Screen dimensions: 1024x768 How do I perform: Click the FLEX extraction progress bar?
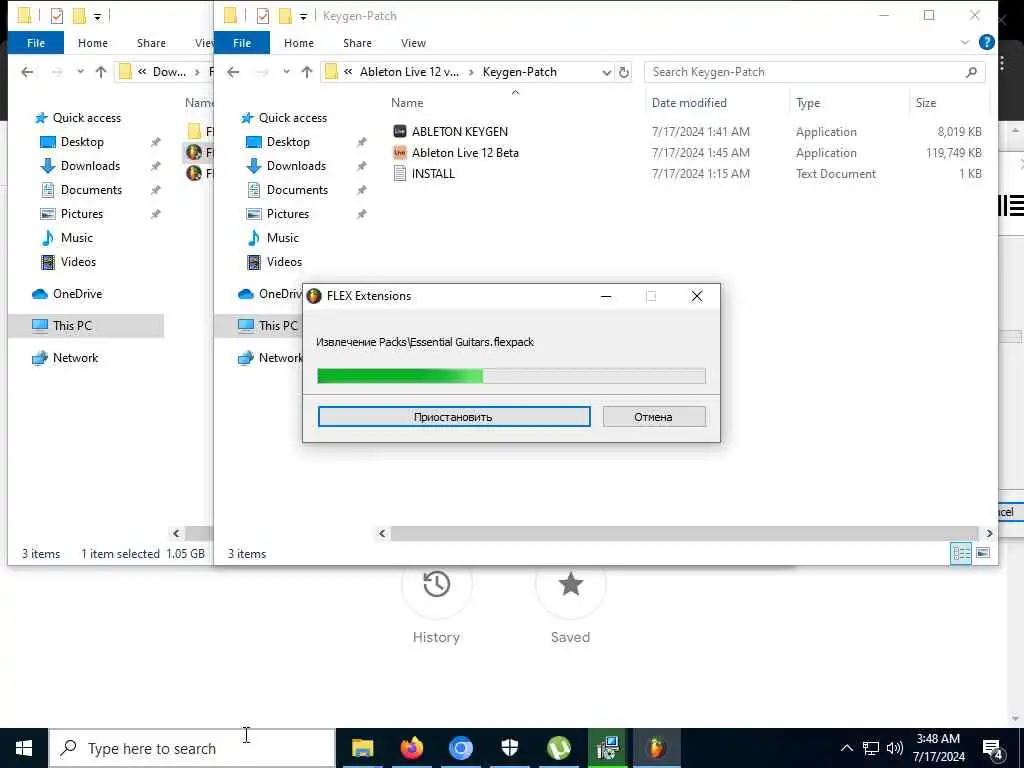(511, 376)
